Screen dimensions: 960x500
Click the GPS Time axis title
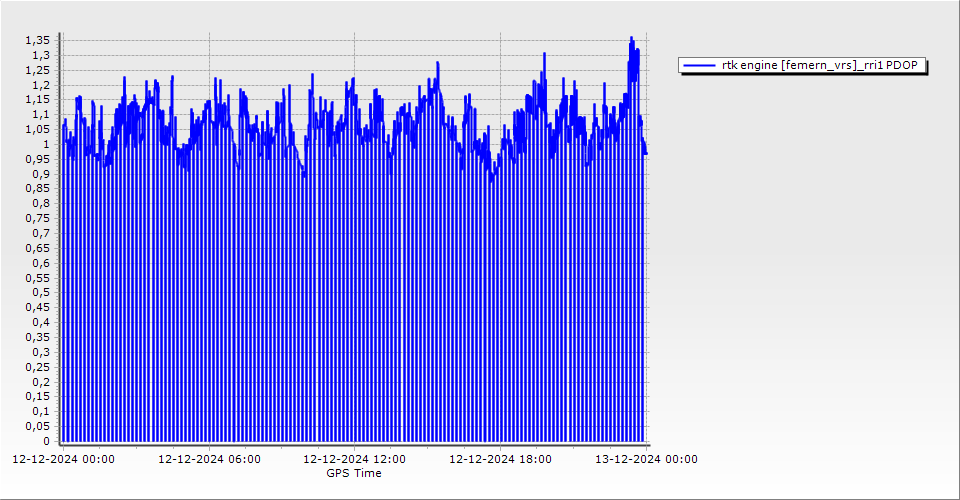(353, 473)
